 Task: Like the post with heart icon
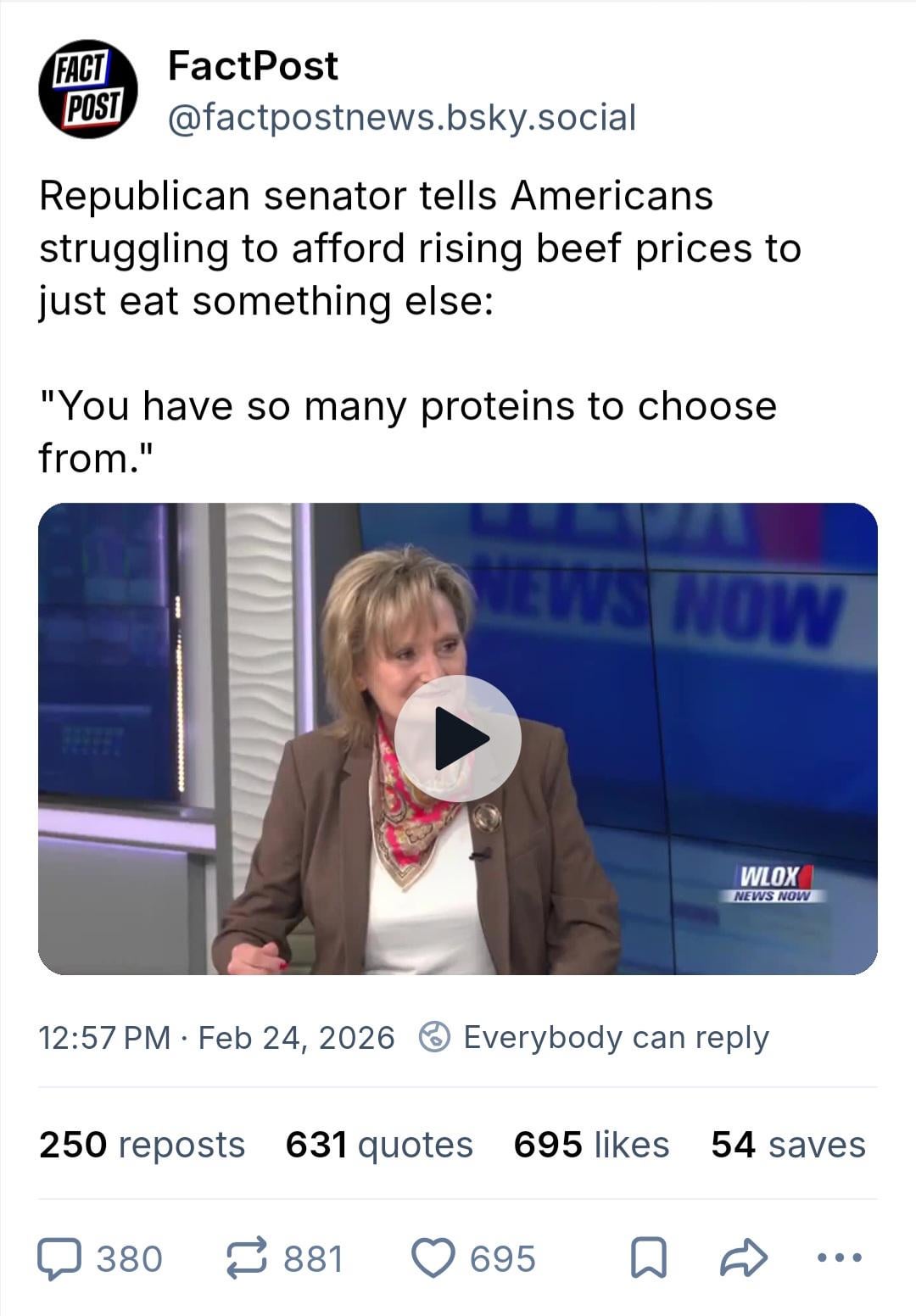click(433, 1258)
